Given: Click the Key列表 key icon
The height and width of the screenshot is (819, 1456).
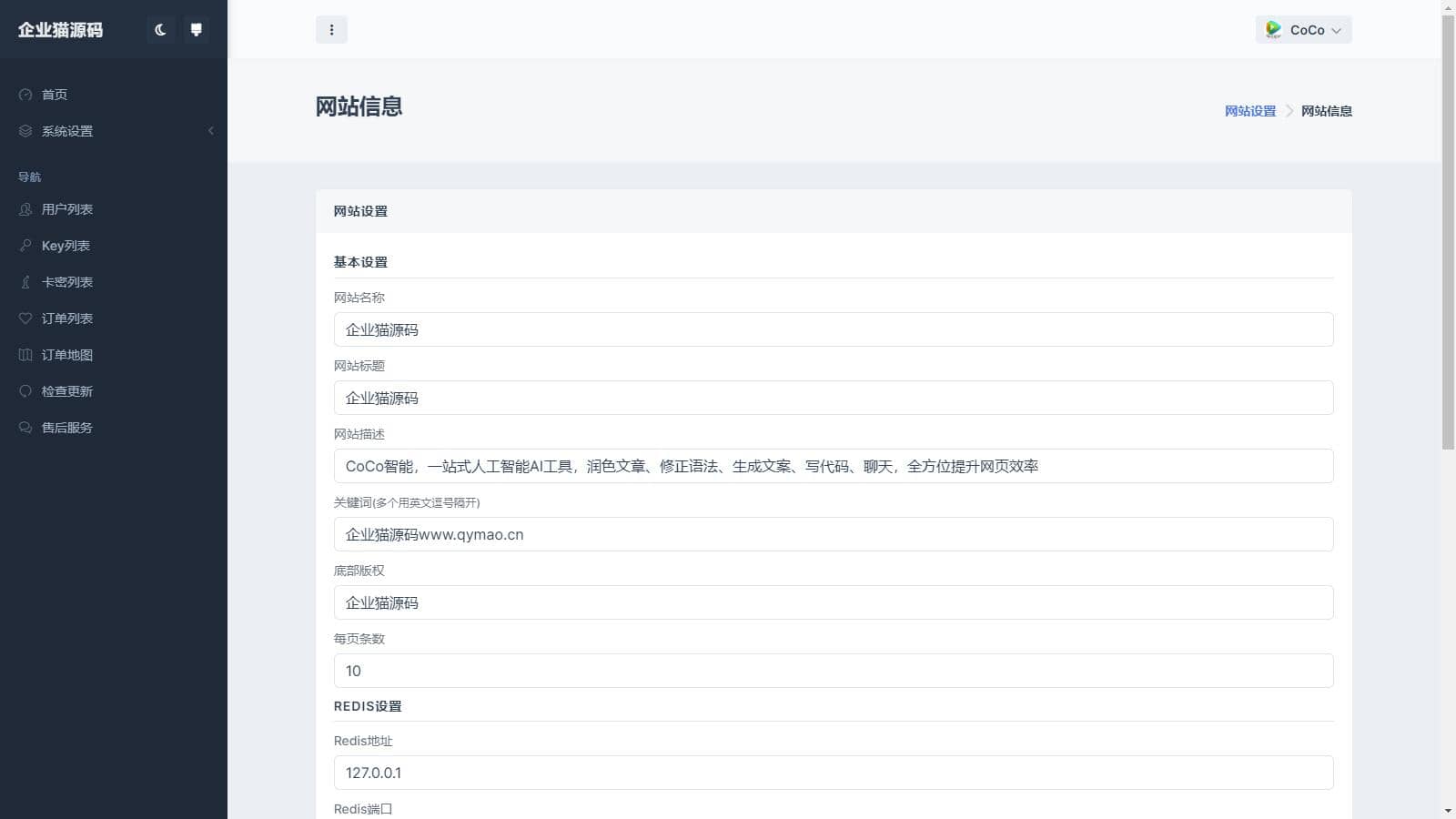Looking at the screenshot, I should [x=25, y=246].
